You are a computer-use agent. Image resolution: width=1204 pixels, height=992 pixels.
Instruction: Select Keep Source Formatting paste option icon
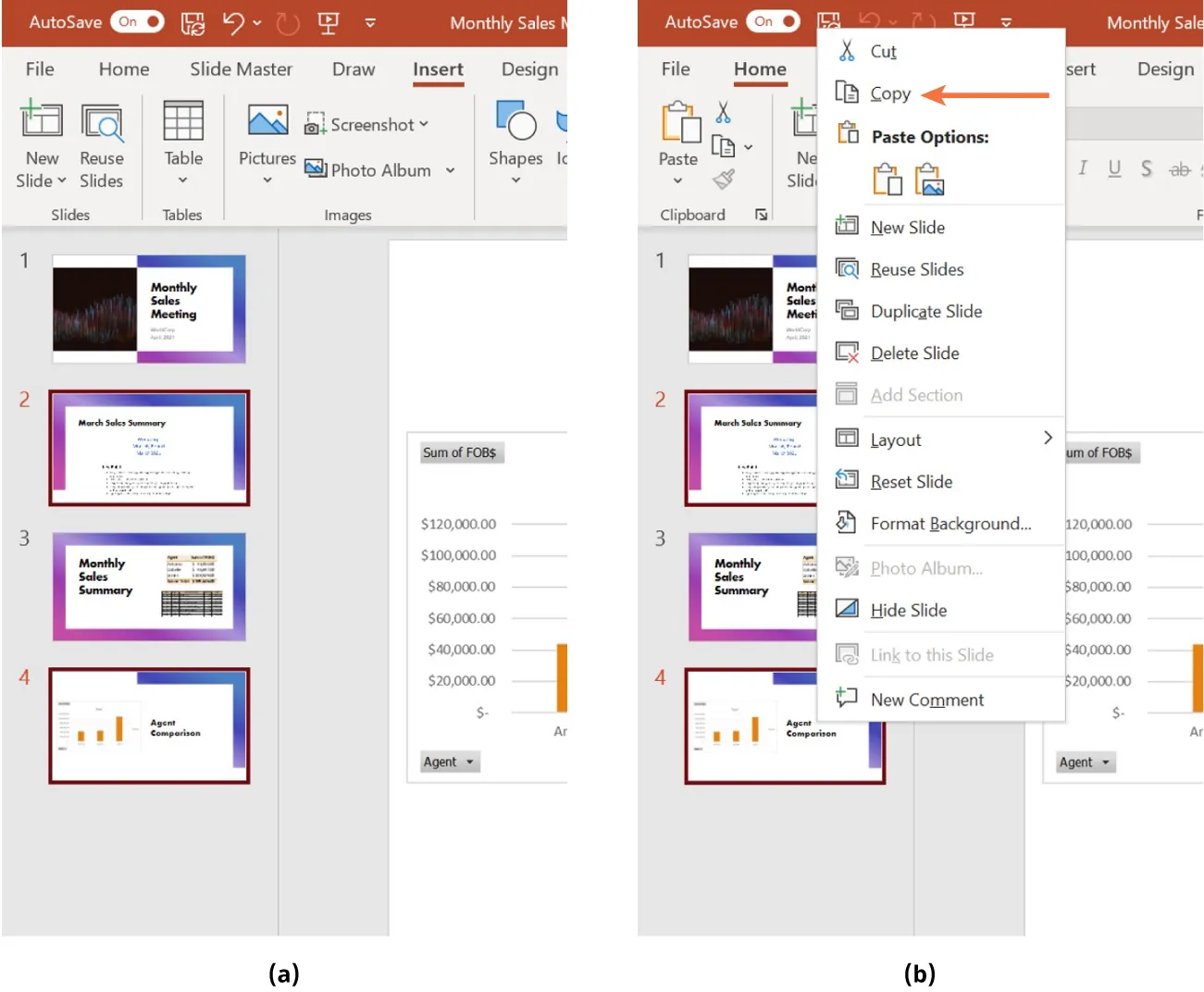tap(887, 179)
